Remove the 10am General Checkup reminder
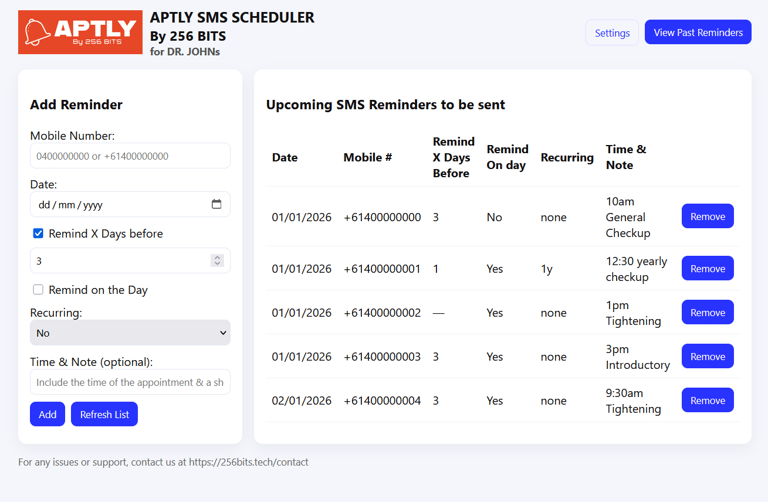 [x=707, y=217]
